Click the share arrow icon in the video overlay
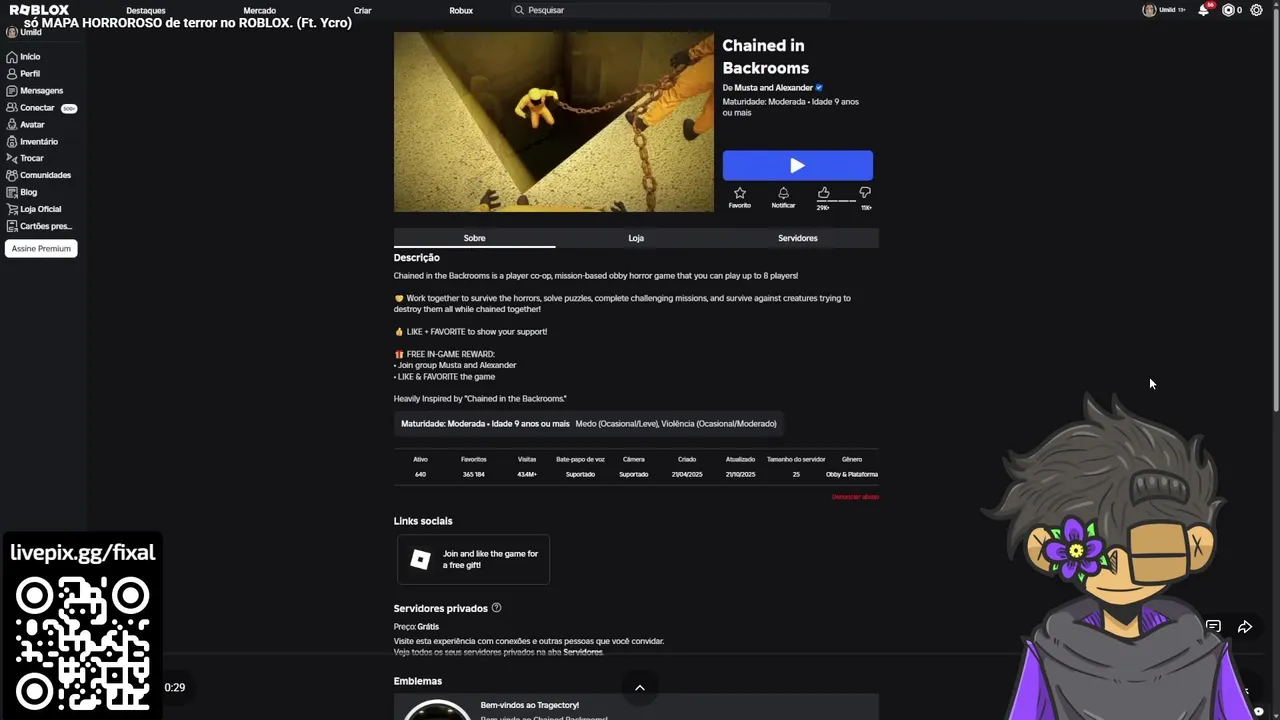Screen dimensions: 1280x720 [x=1245, y=627]
